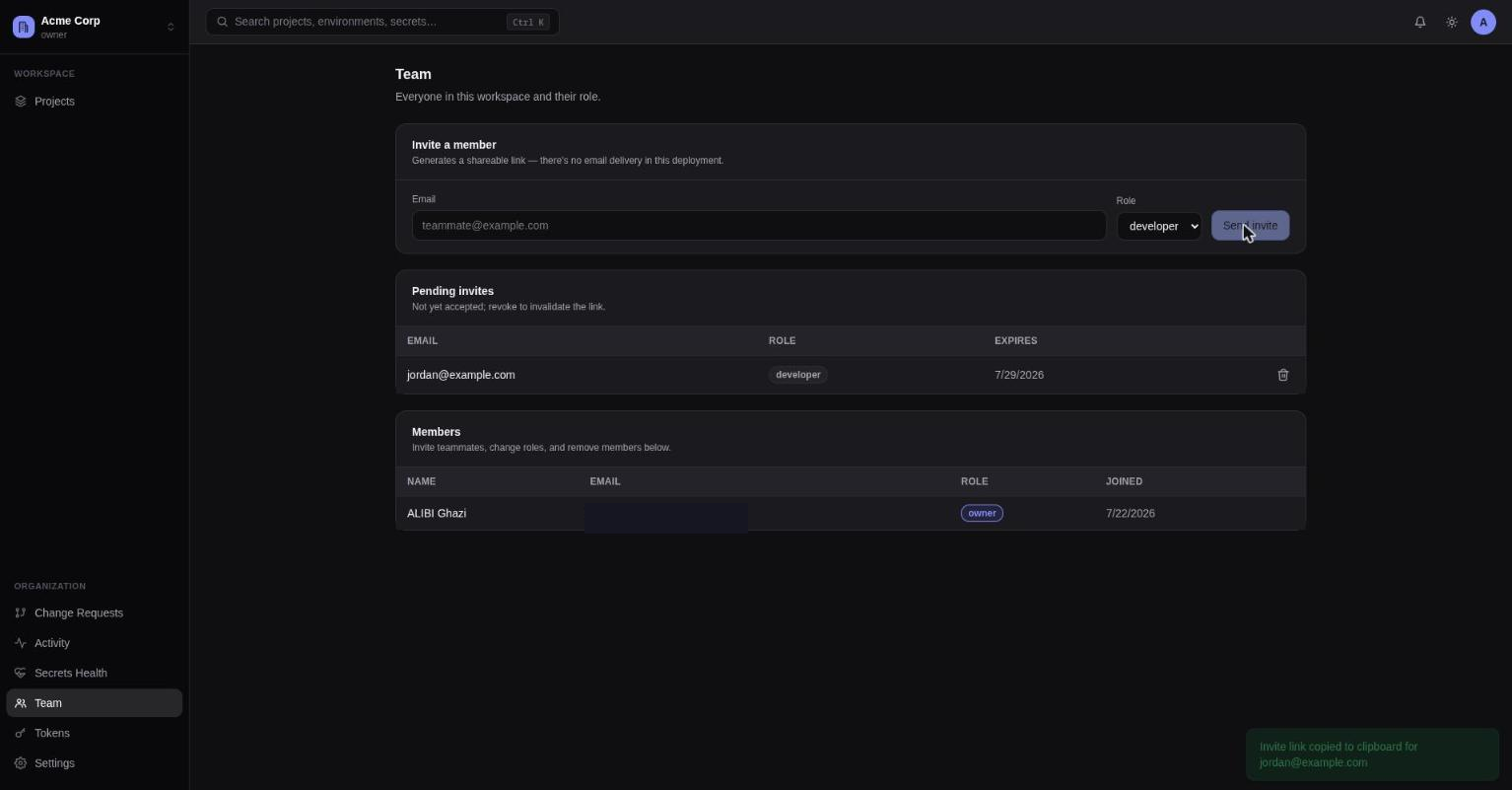
Task: Select jordan@example.com in pending invites
Action: tap(461, 375)
